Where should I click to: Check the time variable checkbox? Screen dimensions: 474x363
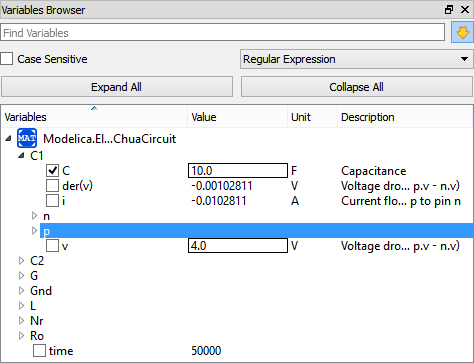tap(39, 351)
